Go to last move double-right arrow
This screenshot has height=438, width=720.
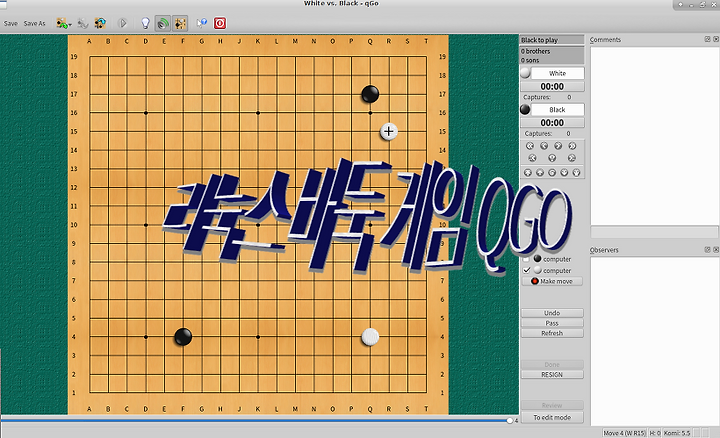pos(572,146)
